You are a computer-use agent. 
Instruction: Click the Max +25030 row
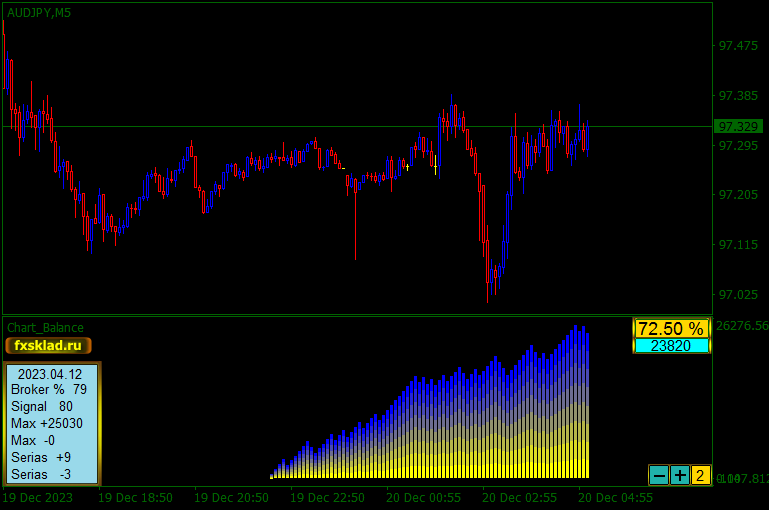pyautogui.click(x=47, y=423)
